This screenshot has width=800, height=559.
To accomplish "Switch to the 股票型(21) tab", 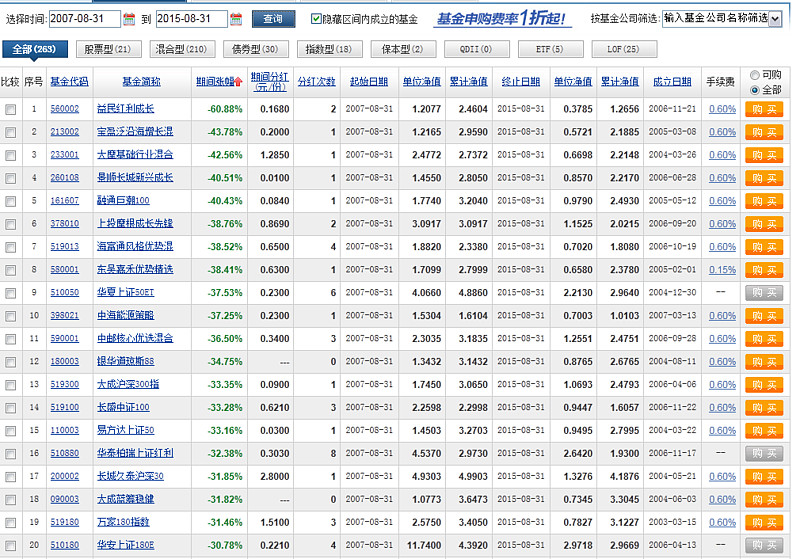I will [x=108, y=49].
